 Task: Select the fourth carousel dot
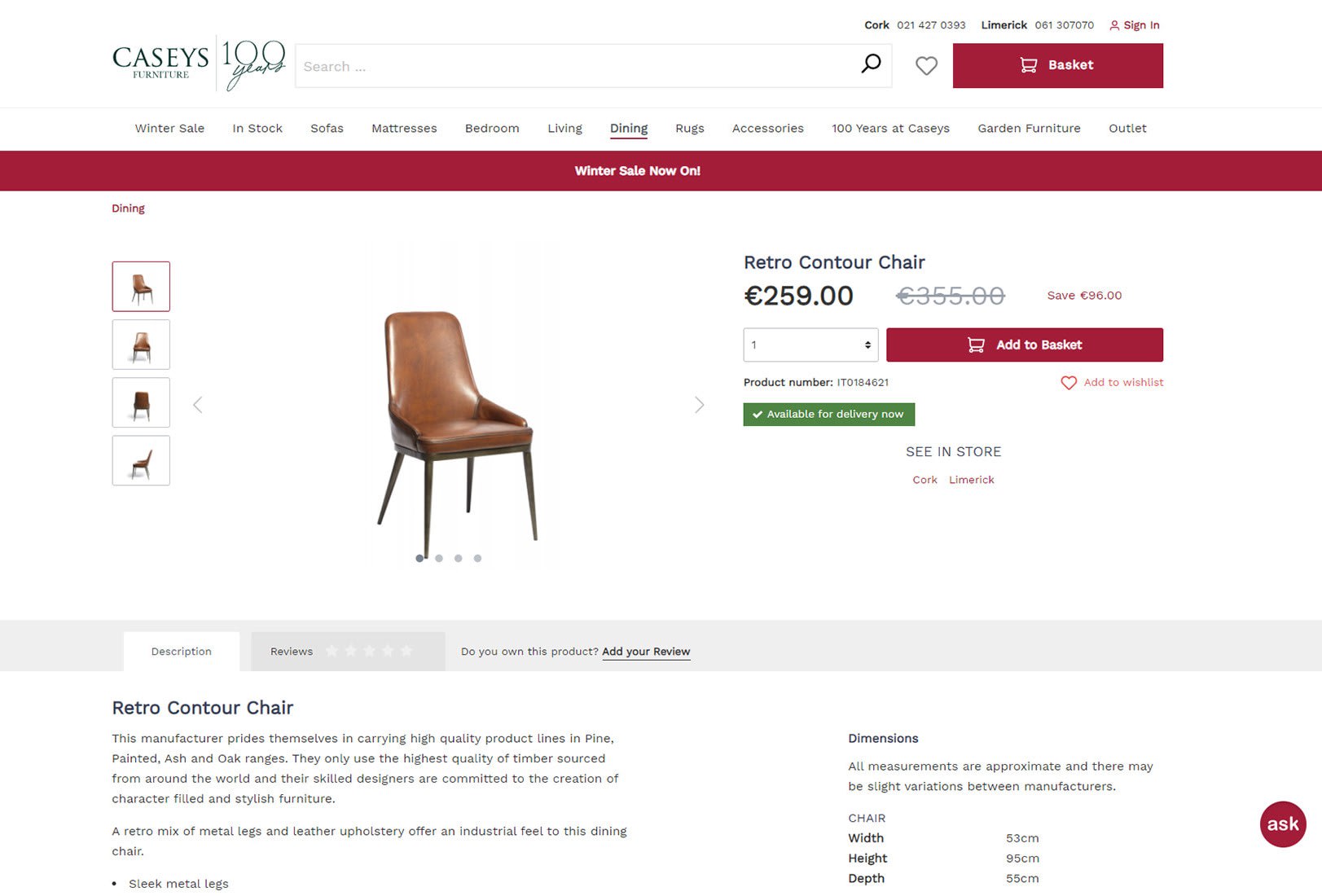point(478,559)
